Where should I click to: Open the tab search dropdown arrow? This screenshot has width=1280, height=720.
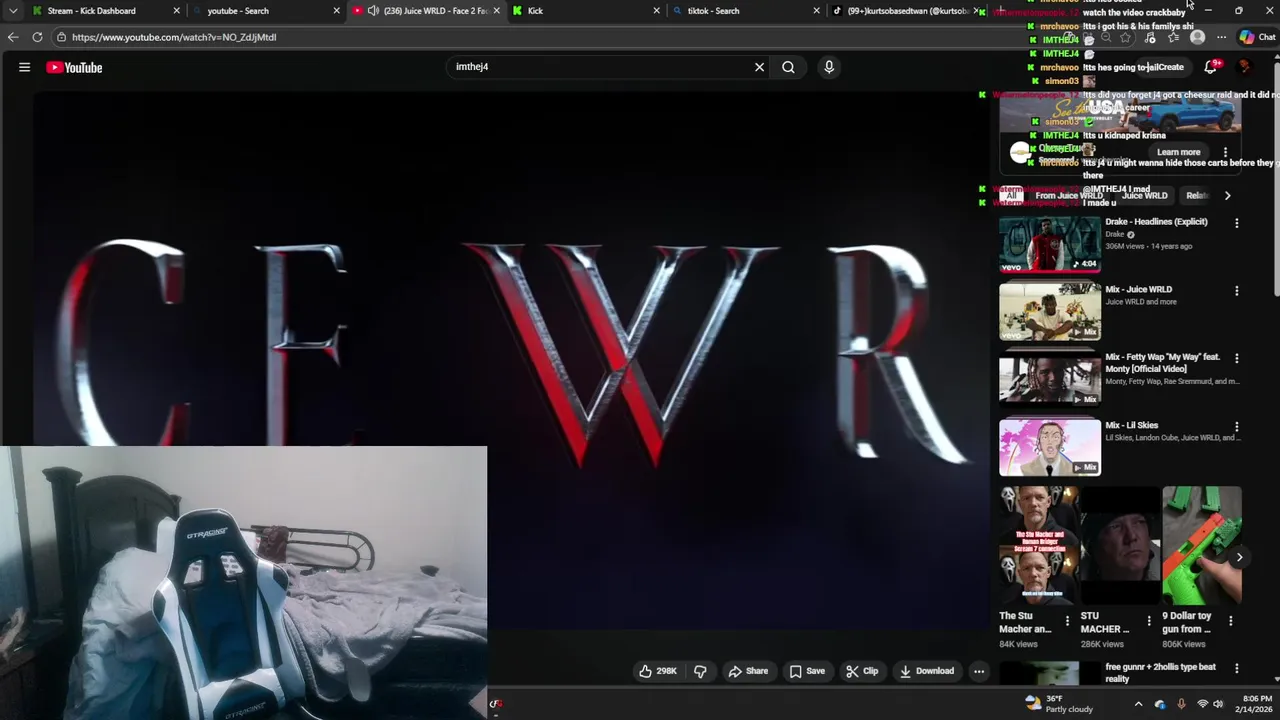[13, 11]
